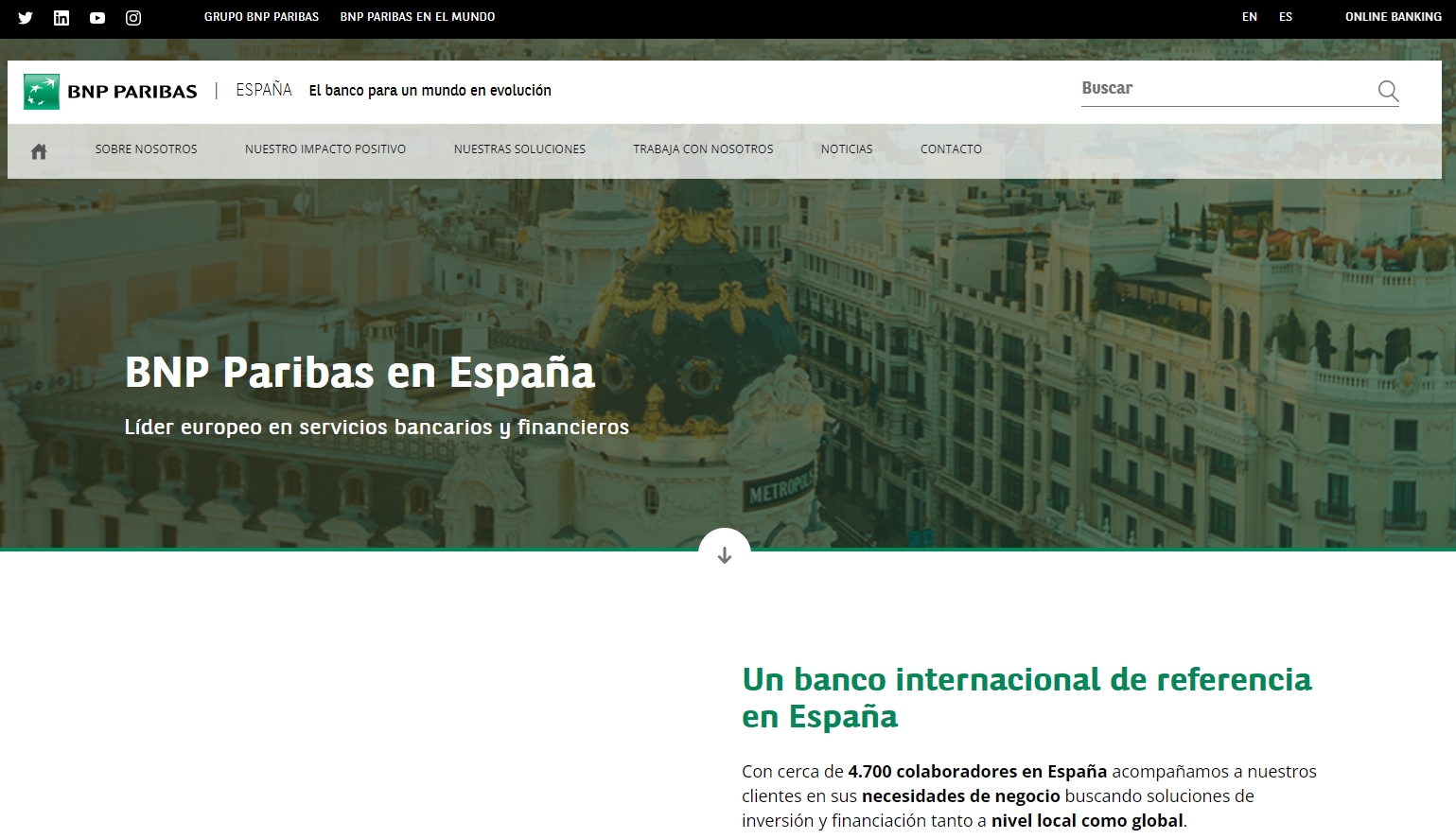Screen dimensions: 1456x839
Task: Click the BNP Paribas logo
Action: coord(110,92)
